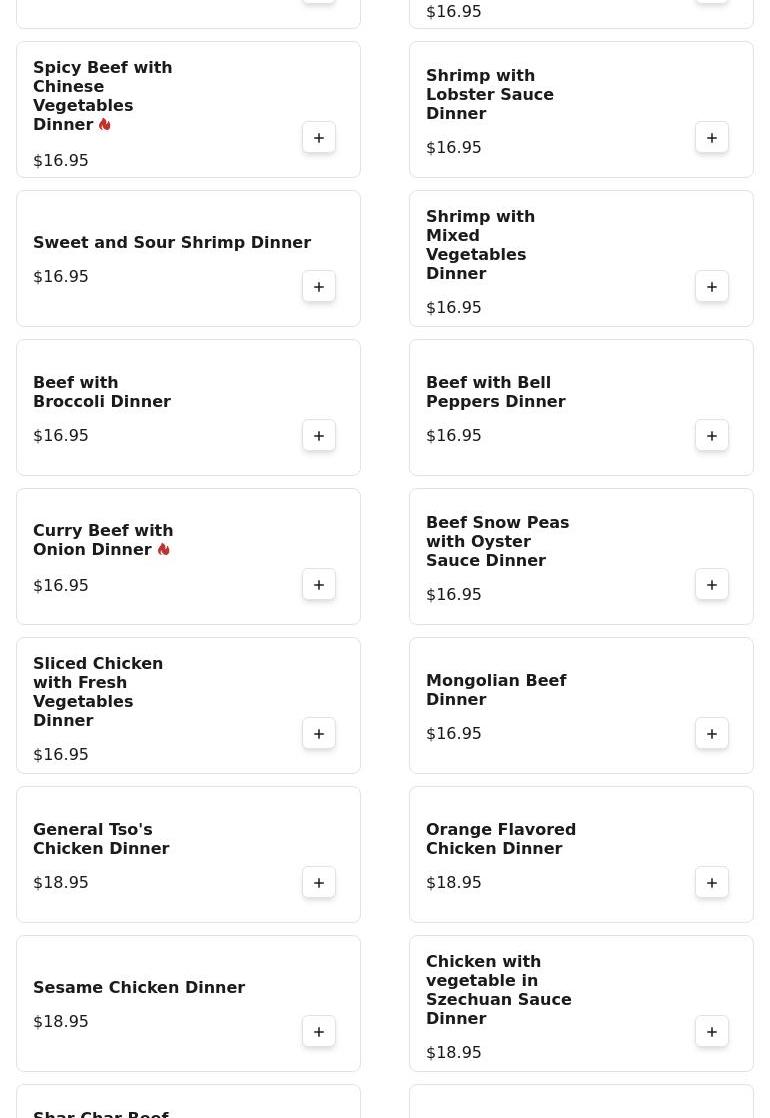Add Beef with Bell Peppers Dinner
Image resolution: width=770 pixels, height=1118 pixels.
712,436
